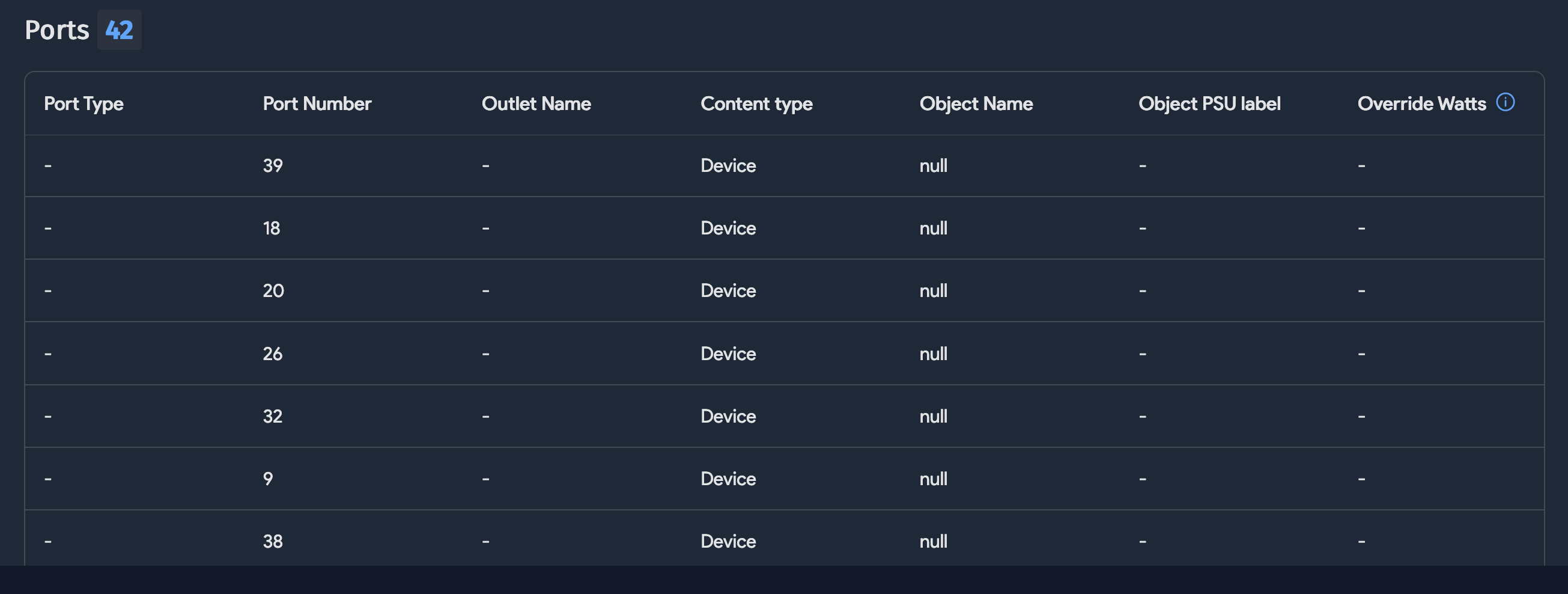Image resolution: width=1568 pixels, height=594 pixels.
Task: Click the Object PSU label column header
Action: 1210,103
